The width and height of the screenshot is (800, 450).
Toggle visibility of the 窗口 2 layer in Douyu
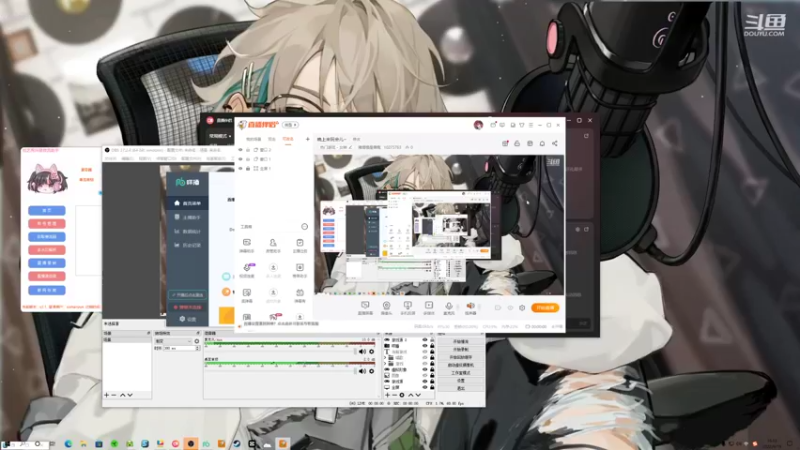[241, 149]
